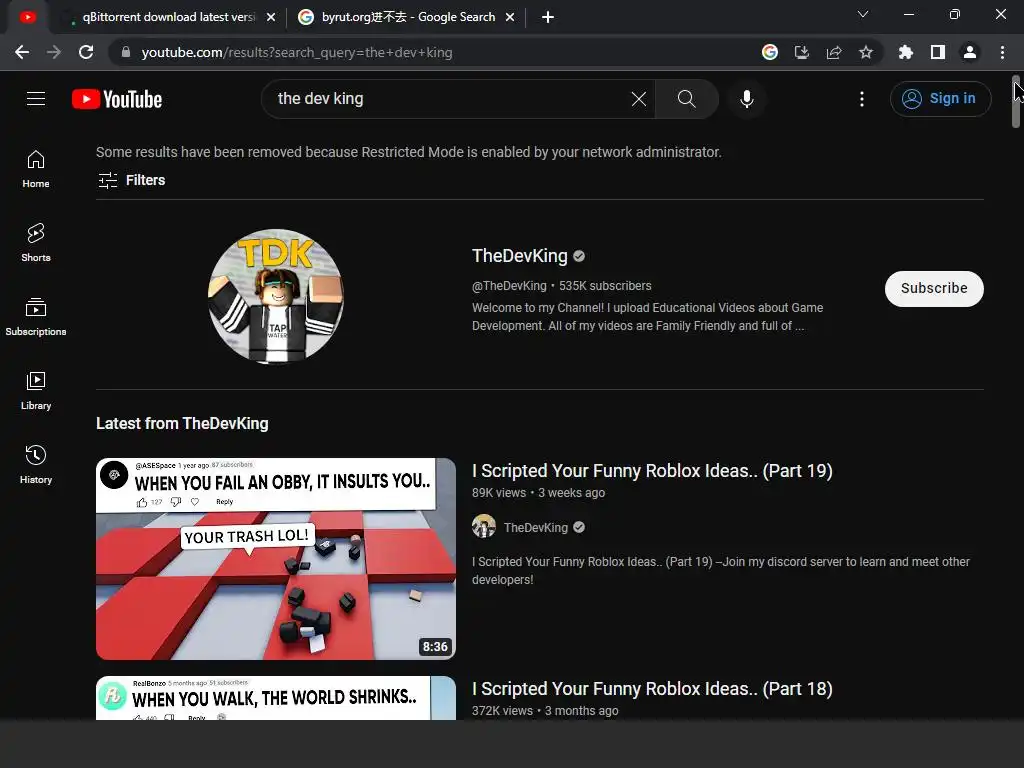Click the @TheDevKing handle text
The image size is (1024, 768).
click(x=509, y=285)
